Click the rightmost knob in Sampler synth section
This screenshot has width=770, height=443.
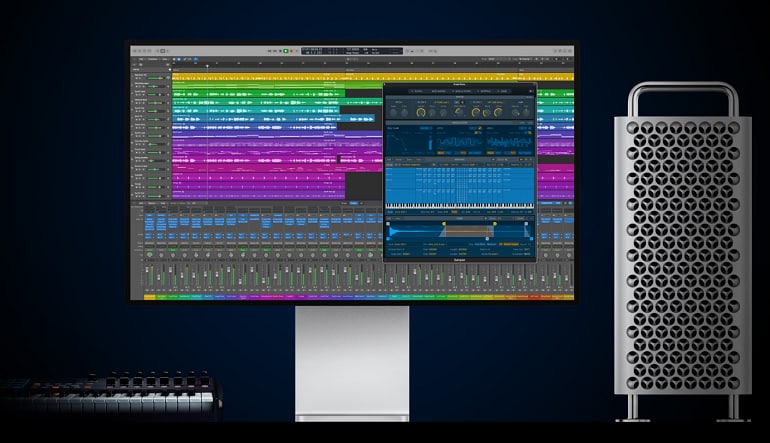click(526, 112)
